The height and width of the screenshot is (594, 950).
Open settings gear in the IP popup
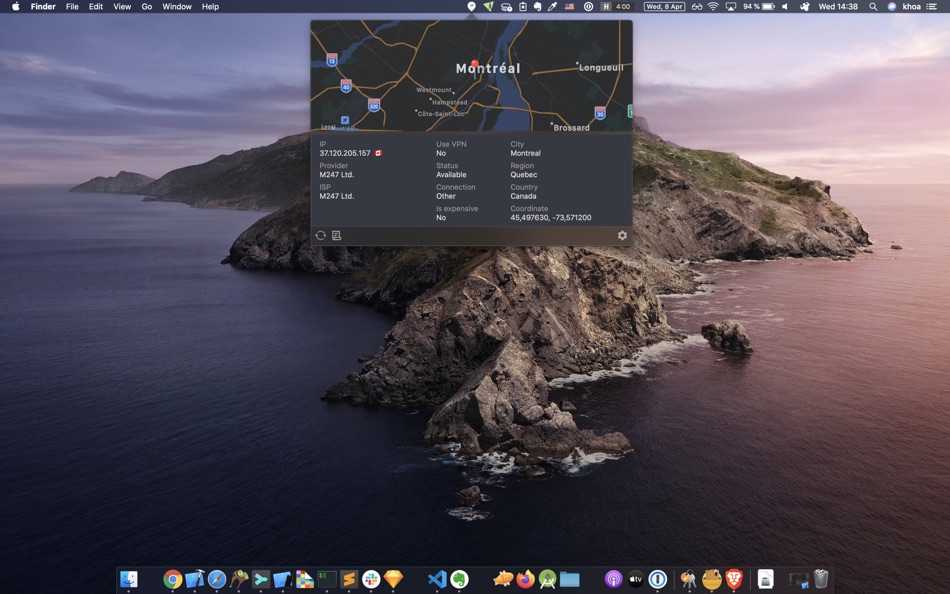click(622, 235)
